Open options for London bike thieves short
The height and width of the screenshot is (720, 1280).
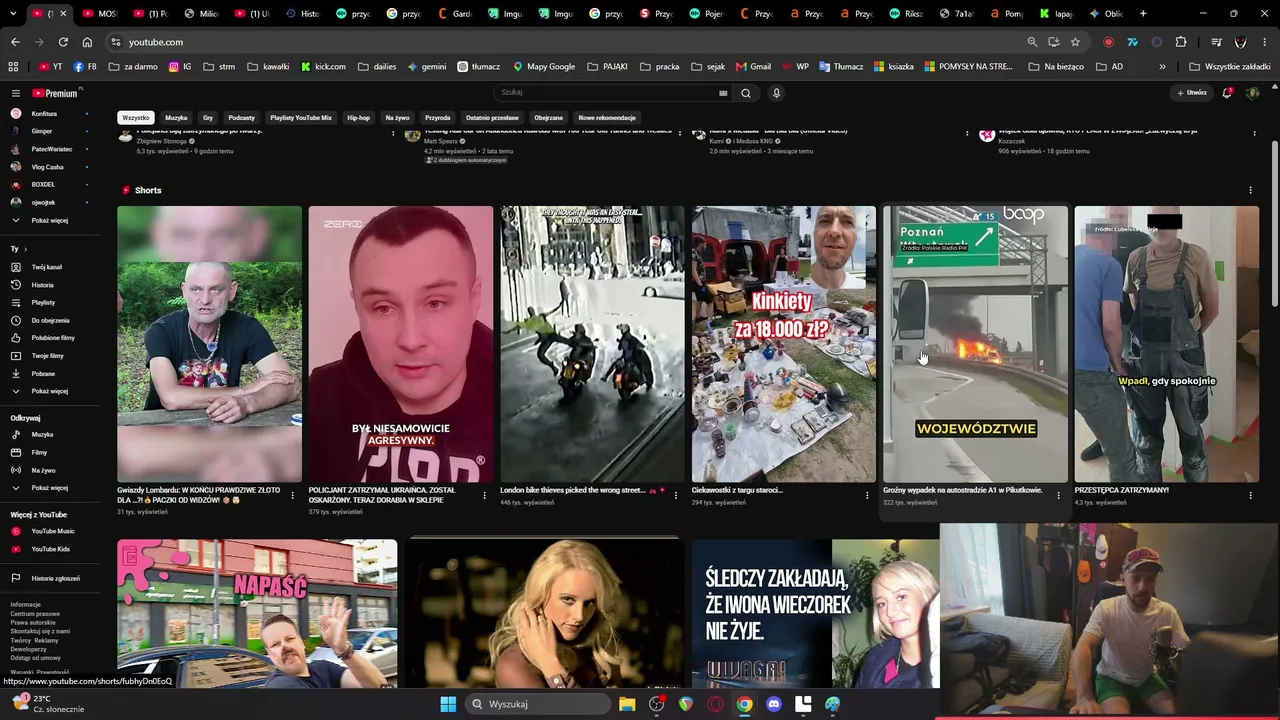pyautogui.click(x=676, y=495)
